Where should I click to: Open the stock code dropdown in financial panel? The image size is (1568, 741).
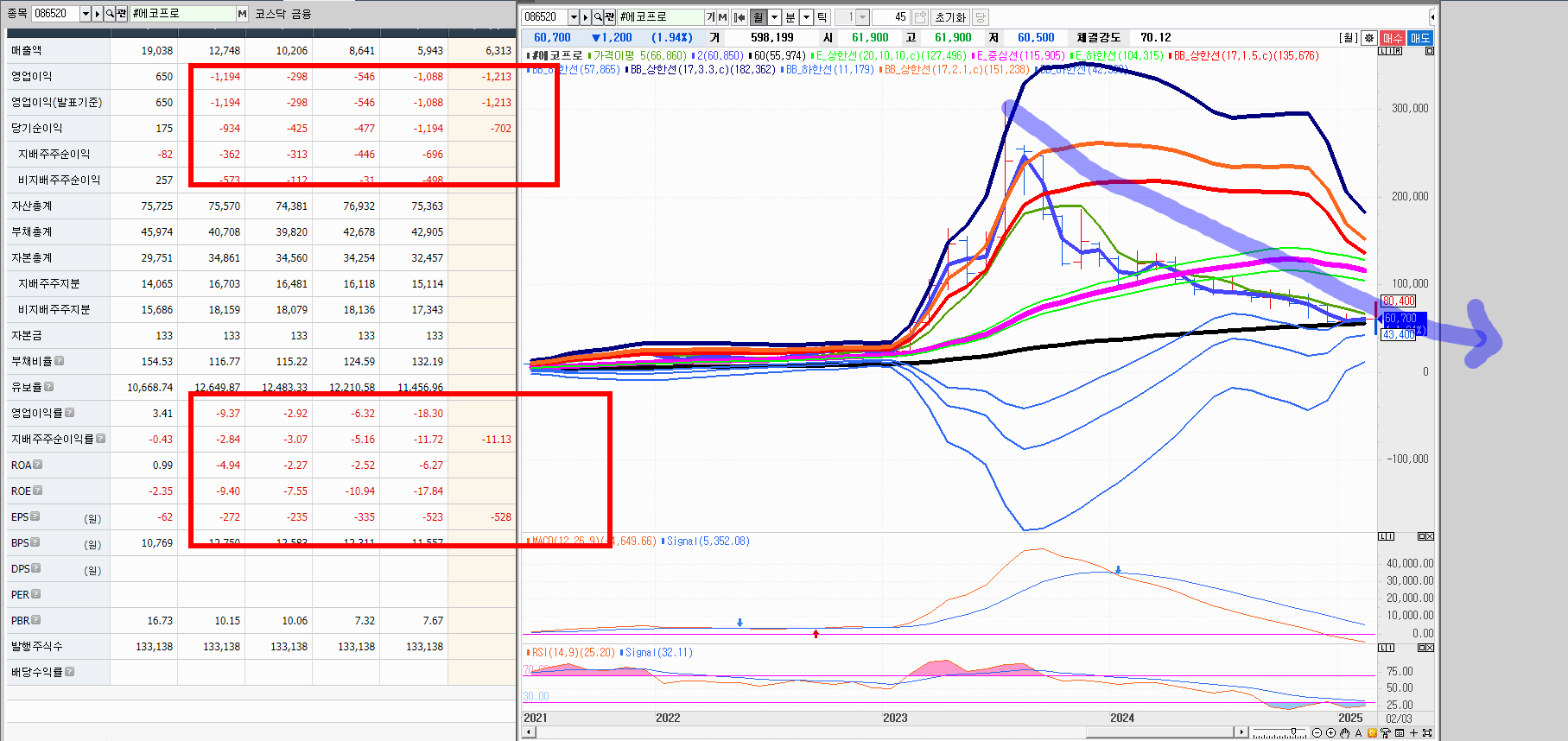[85, 14]
